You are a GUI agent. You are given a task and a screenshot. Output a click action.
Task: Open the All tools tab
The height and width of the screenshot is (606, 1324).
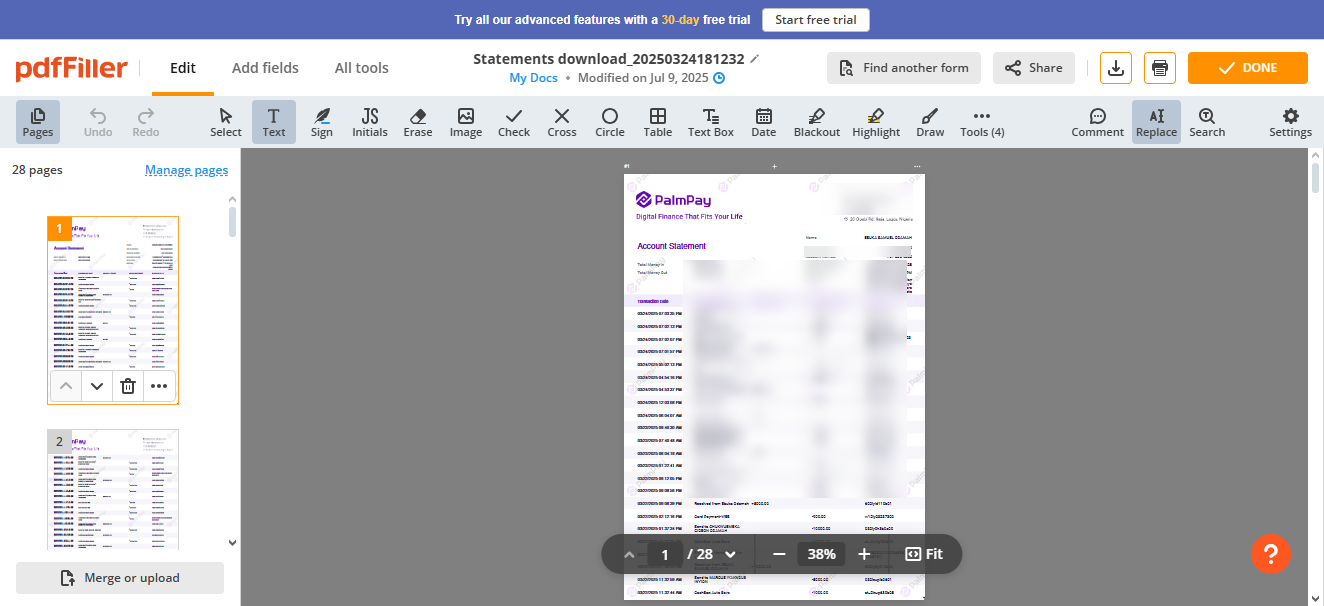(x=361, y=68)
